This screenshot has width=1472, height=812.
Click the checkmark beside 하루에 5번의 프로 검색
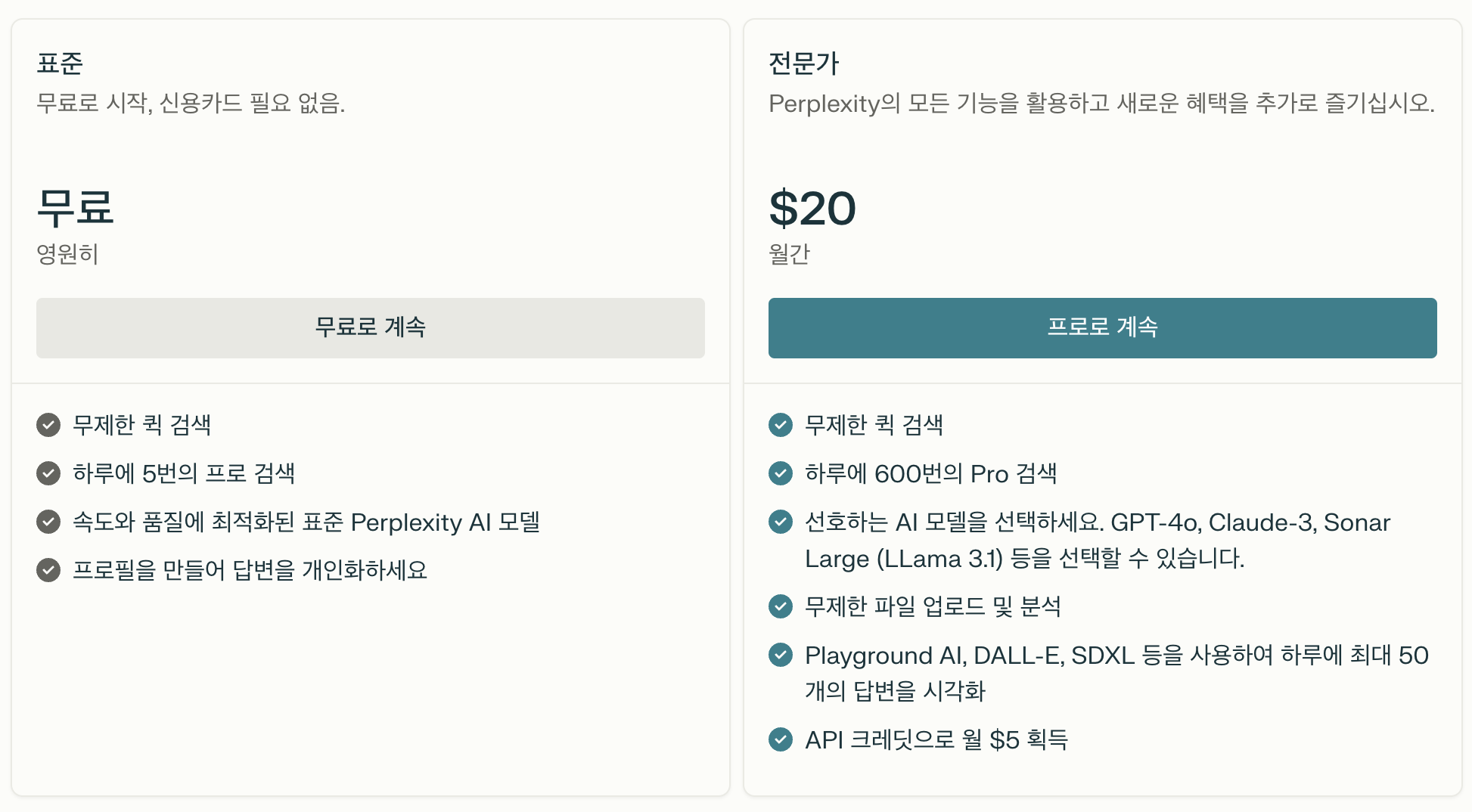coord(48,474)
